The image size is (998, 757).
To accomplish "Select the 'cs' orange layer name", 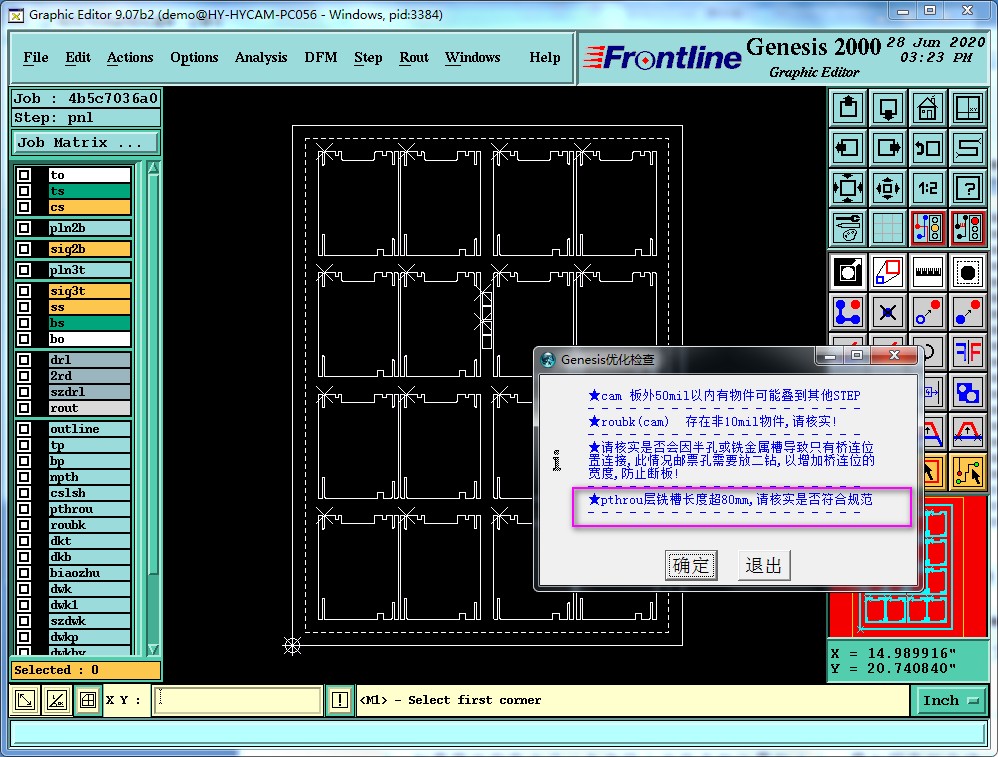I will 90,207.
